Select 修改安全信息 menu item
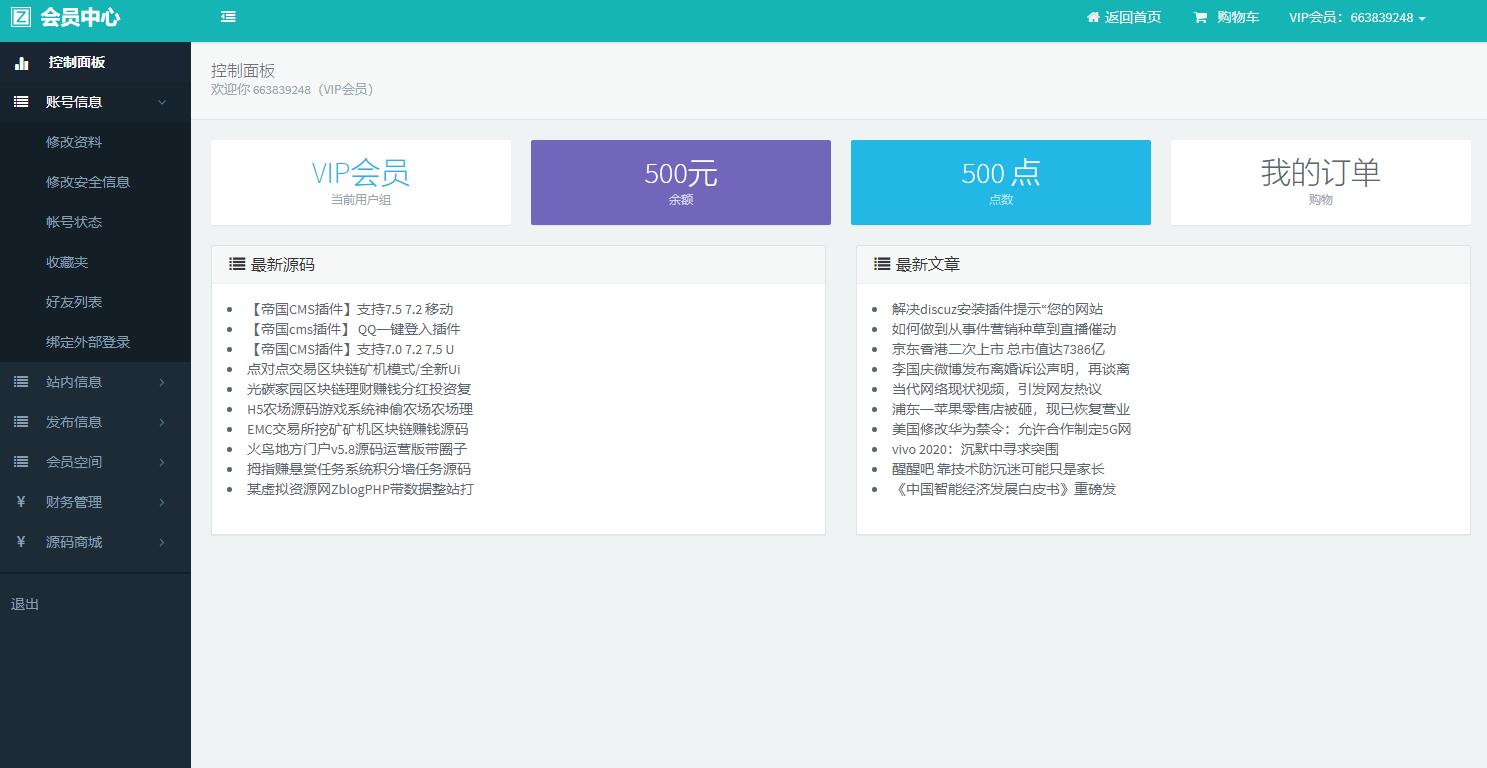 [88, 182]
